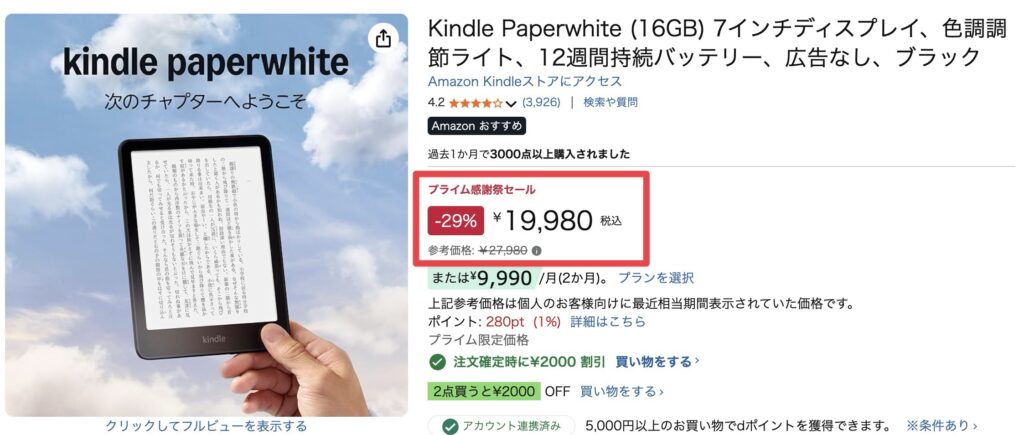Viewport: 1024px width, 435px height.
Task: Expand the ※条件あり conditions link
Action: [941, 426]
